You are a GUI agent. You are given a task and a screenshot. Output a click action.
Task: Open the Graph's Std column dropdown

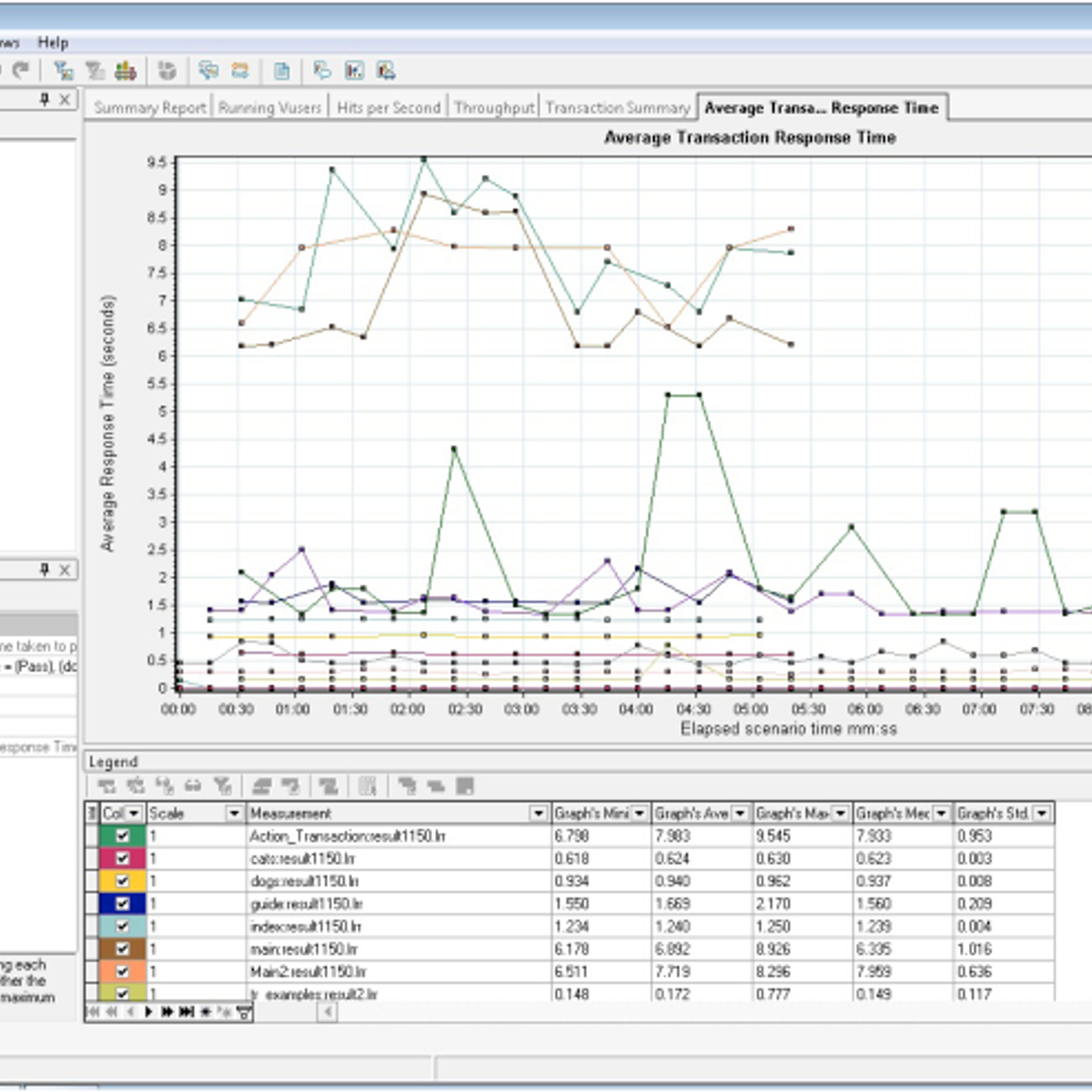(1042, 813)
